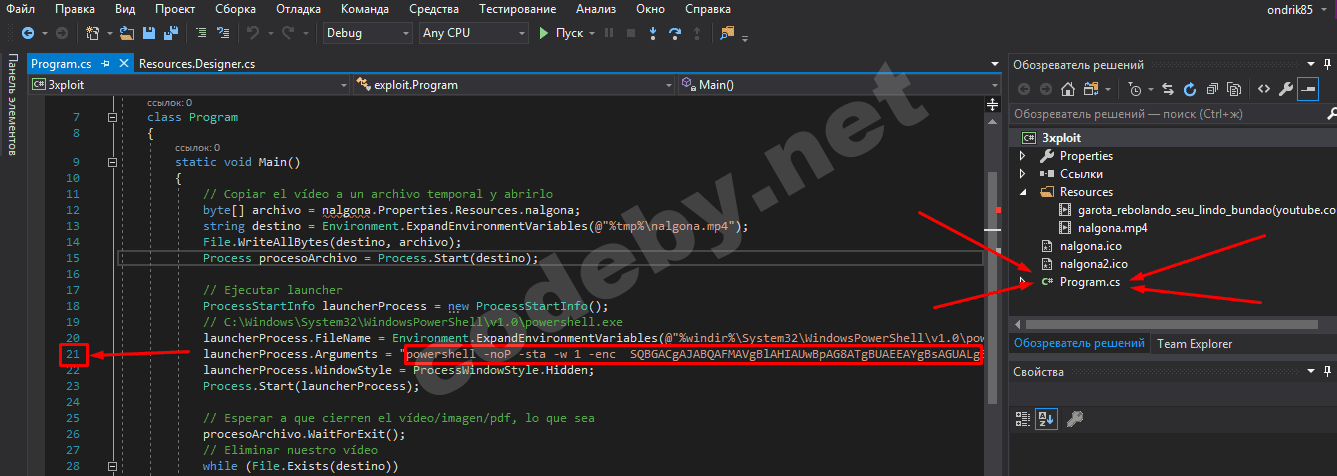This screenshot has height=476, width=1337.
Task: Click the Step Over debug icon
Action: [x=675, y=33]
